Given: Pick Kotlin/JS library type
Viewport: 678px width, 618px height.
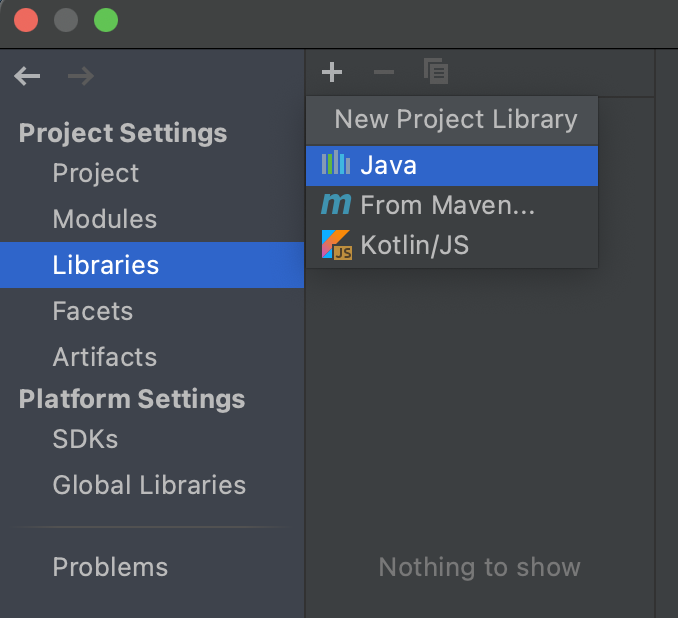Looking at the screenshot, I should 414,245.
